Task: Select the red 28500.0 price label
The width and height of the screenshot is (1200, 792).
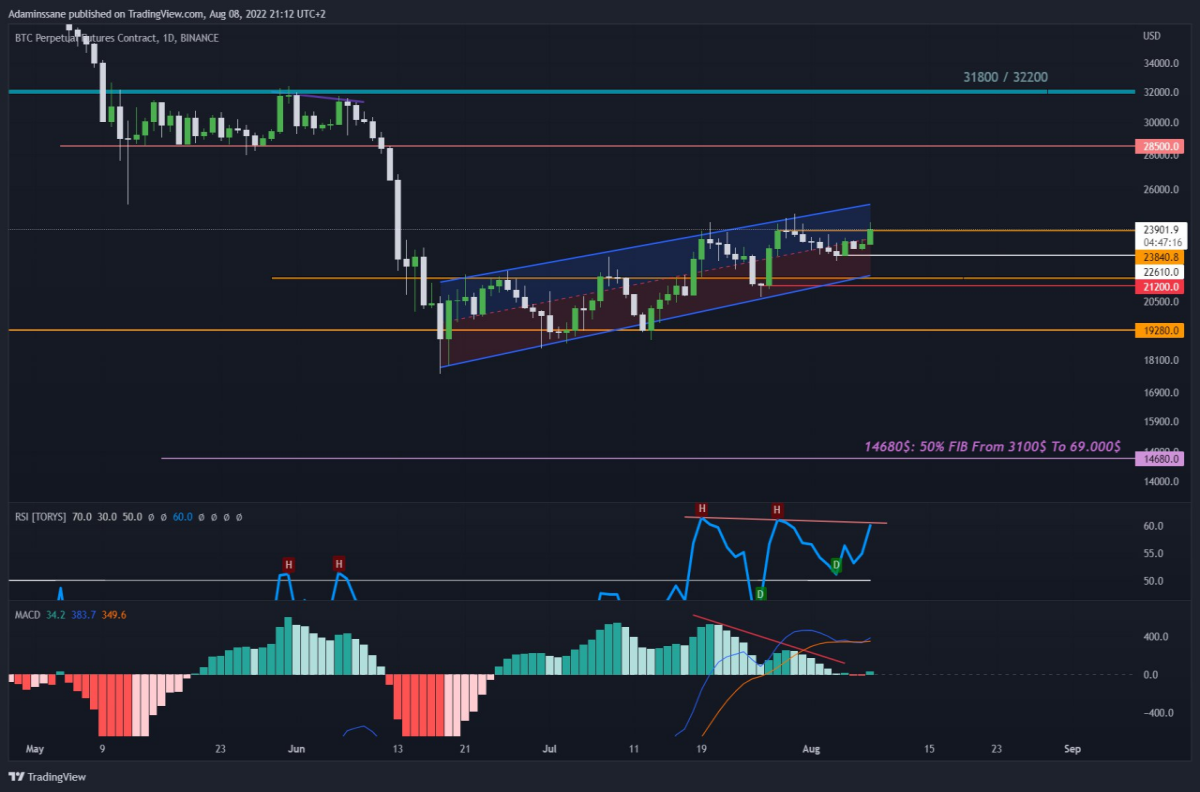Action: [1160, 146]
